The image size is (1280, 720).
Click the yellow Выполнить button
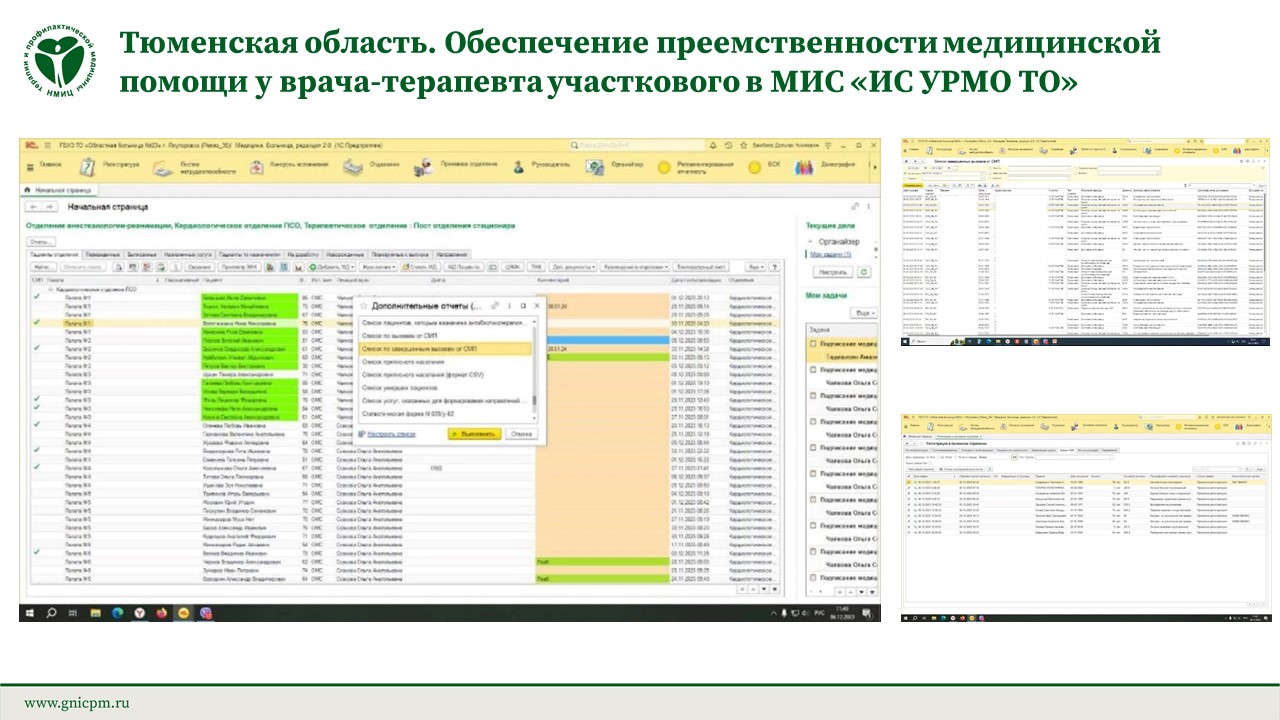point(472,434)
